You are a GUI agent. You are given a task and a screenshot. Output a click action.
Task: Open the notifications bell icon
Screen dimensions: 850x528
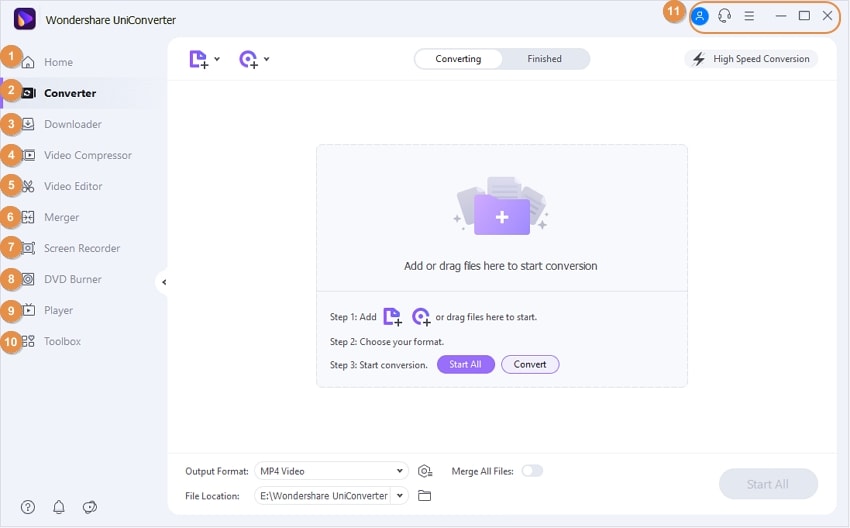[59, 507]
